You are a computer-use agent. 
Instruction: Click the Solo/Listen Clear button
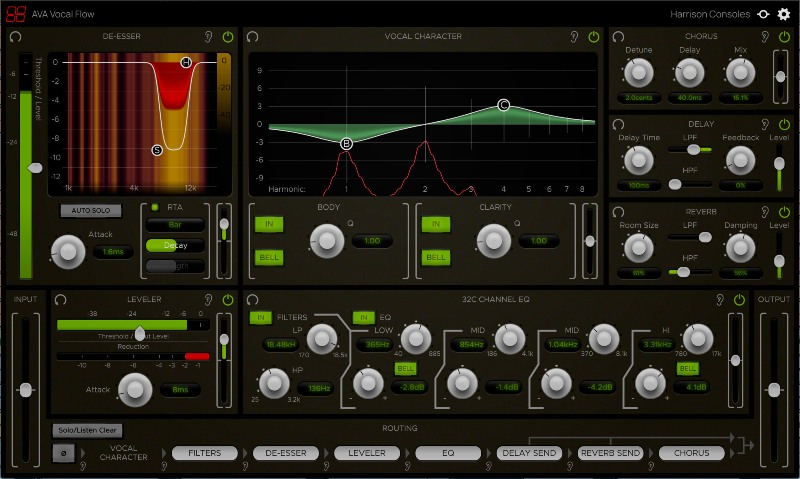[x=85, y=430]
